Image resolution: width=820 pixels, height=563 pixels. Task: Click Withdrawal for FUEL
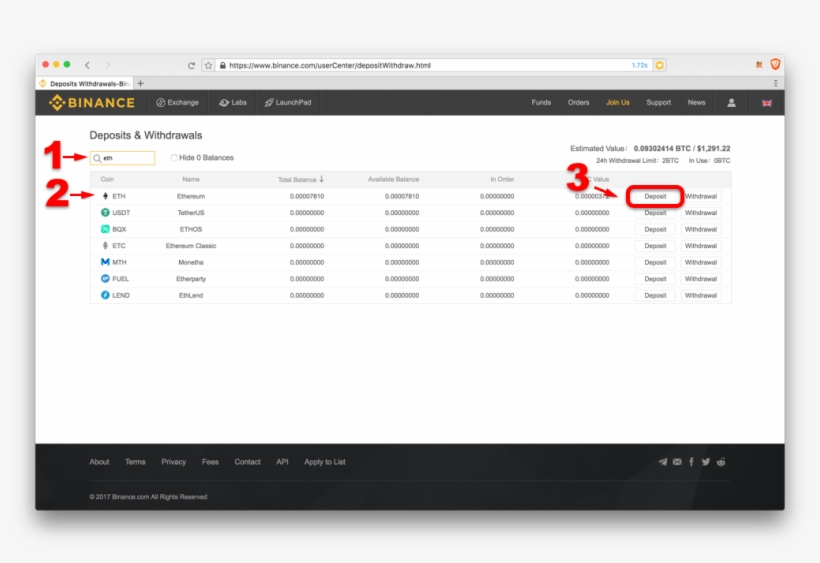[x=700, y=279]
